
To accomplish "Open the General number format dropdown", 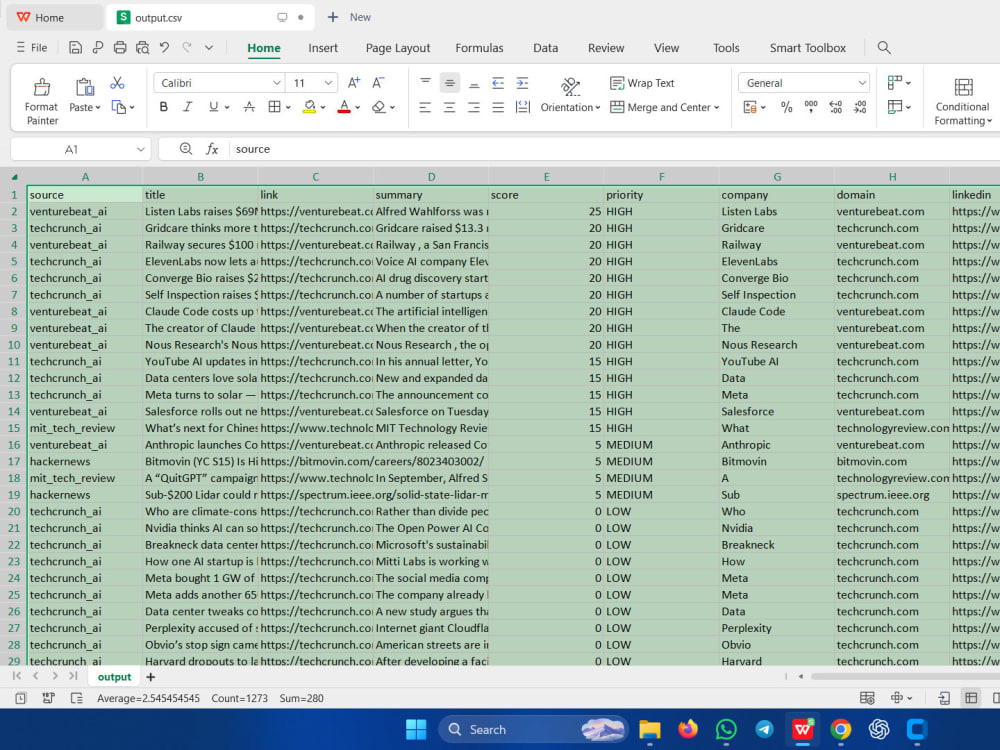I will (x=862, y=83).
